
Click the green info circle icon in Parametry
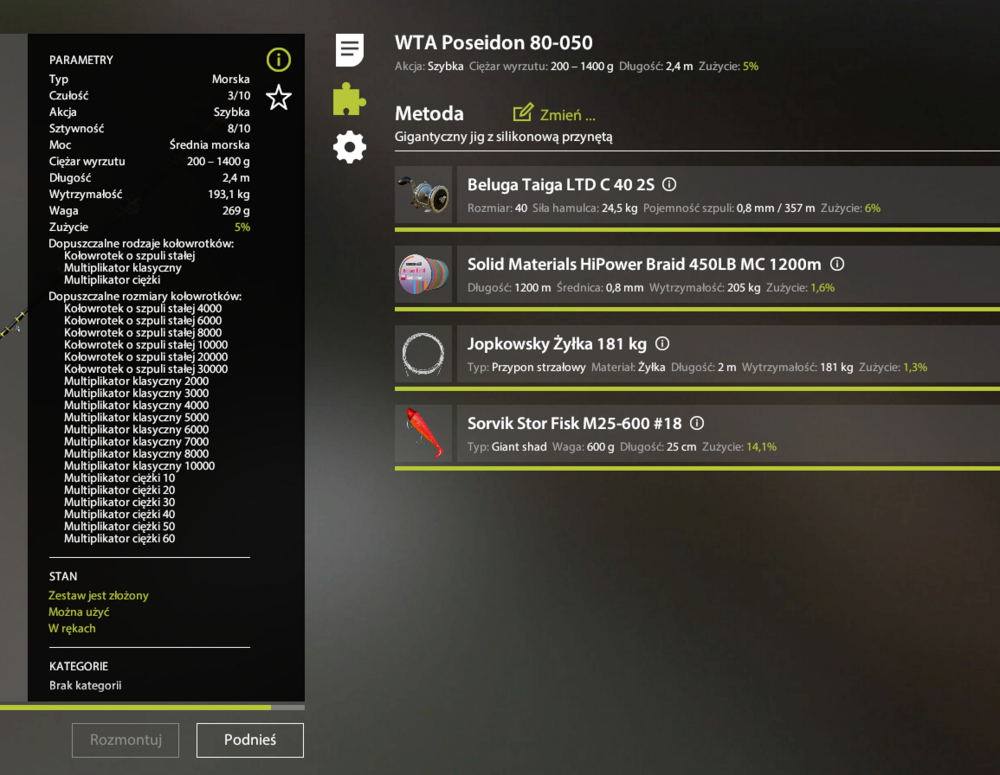[278, 60]
